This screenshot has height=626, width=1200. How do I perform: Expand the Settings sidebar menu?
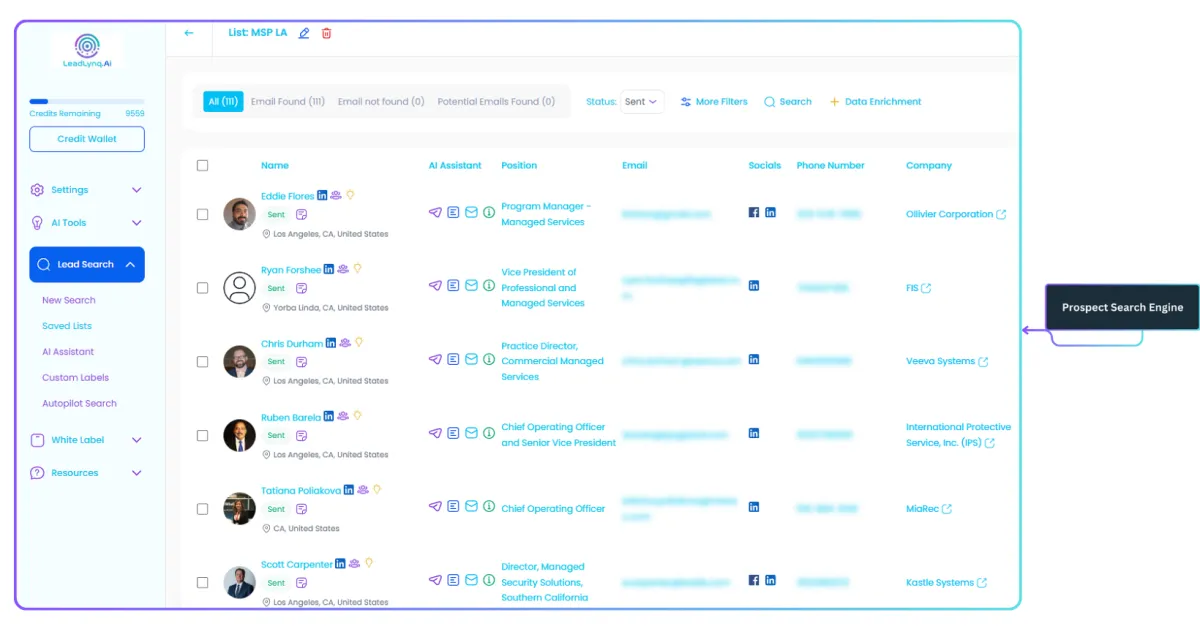pos(87,190)
